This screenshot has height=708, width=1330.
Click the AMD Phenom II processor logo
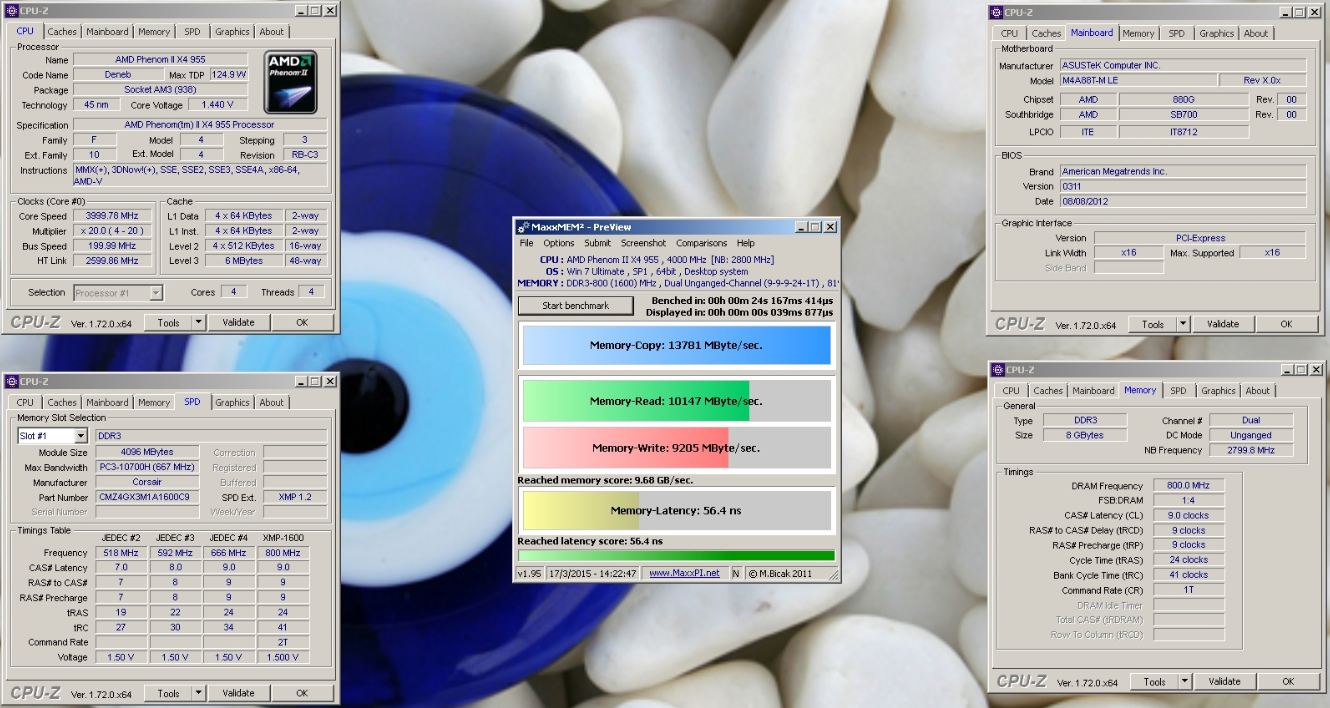click(292, 81)
